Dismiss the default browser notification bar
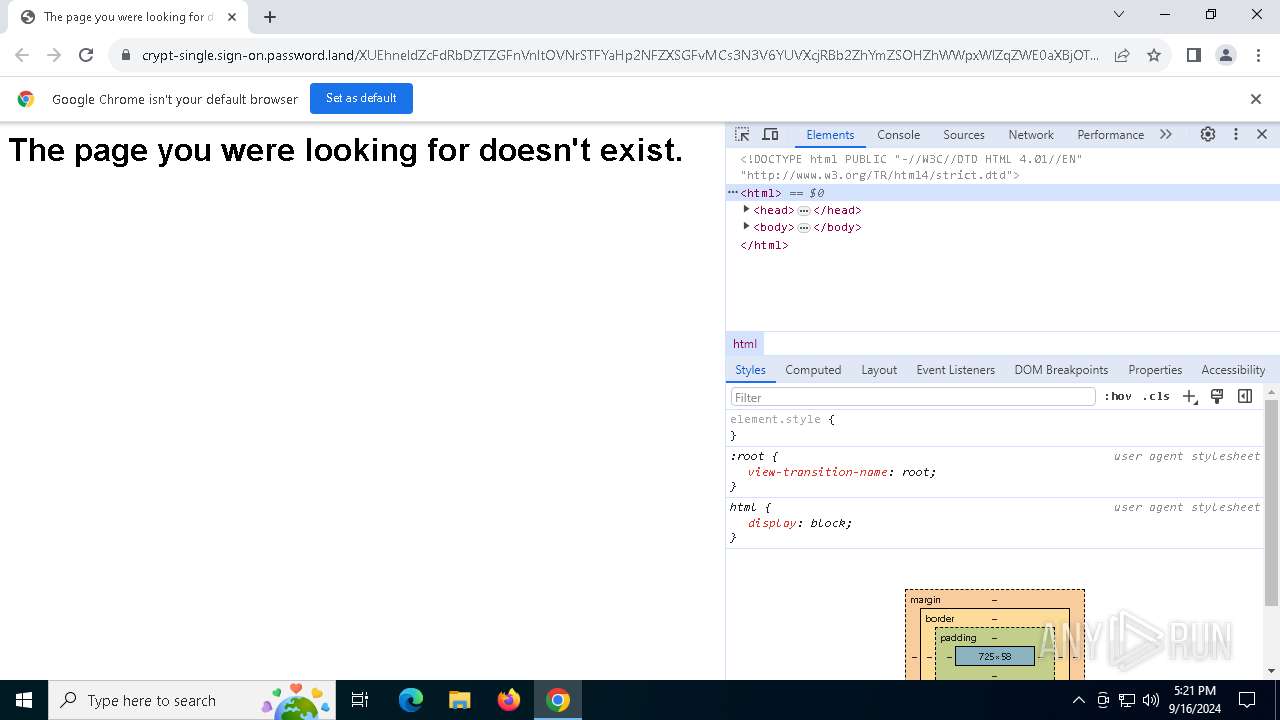The width and height of the screenshot is (1280, 720). (1256, 99)
